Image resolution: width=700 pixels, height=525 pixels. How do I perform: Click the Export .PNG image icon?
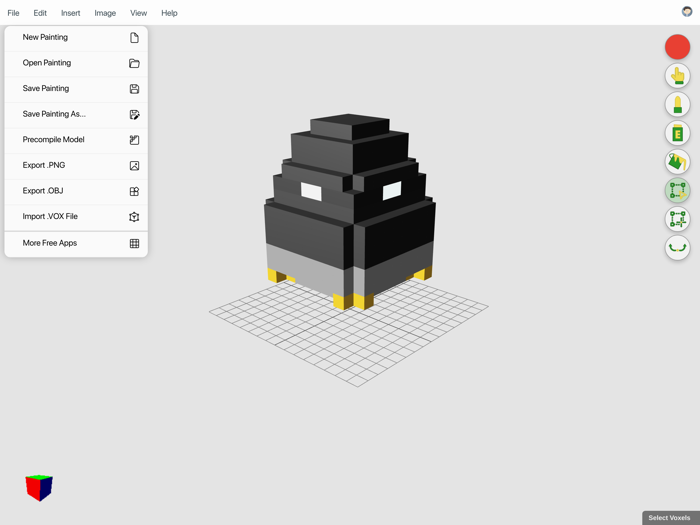point(134,166)
